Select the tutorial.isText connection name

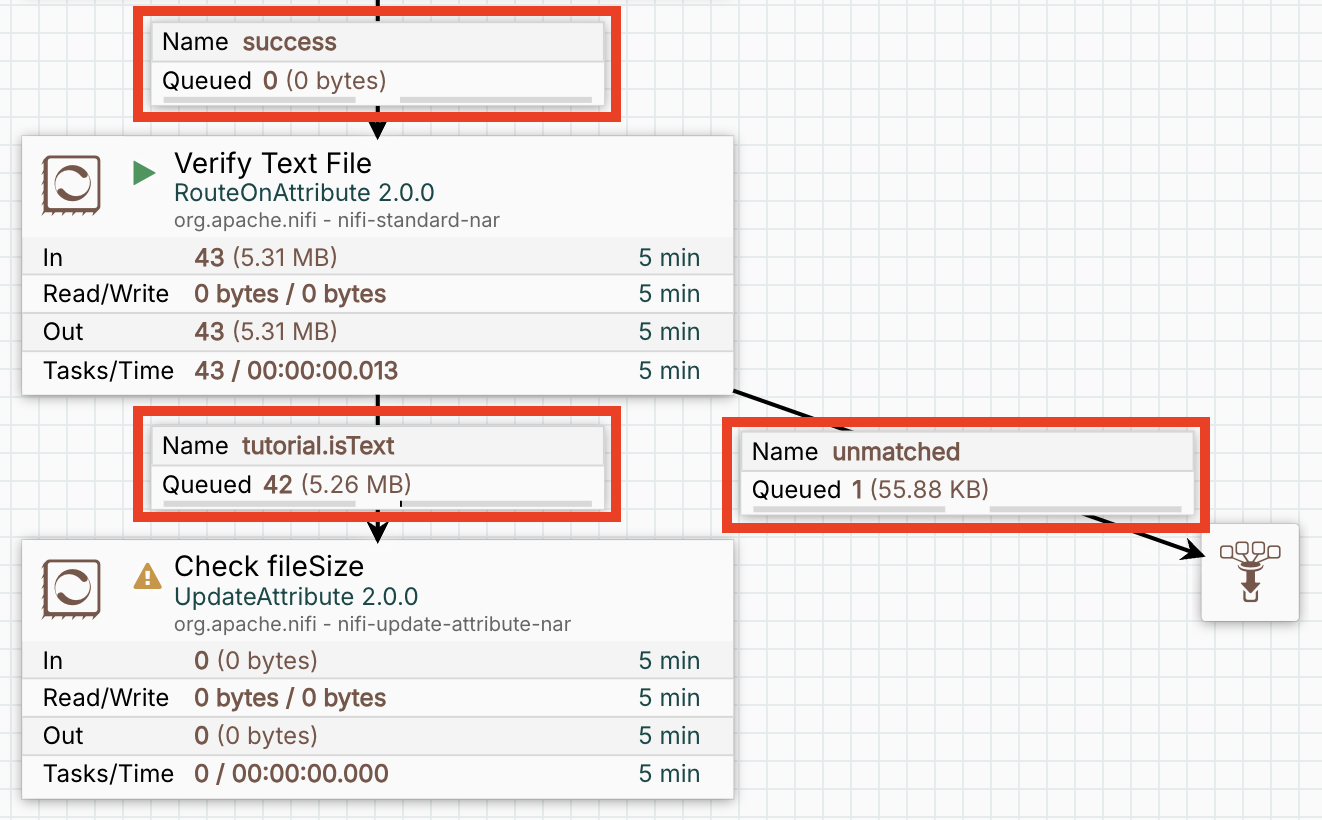[x=318, y=445]
